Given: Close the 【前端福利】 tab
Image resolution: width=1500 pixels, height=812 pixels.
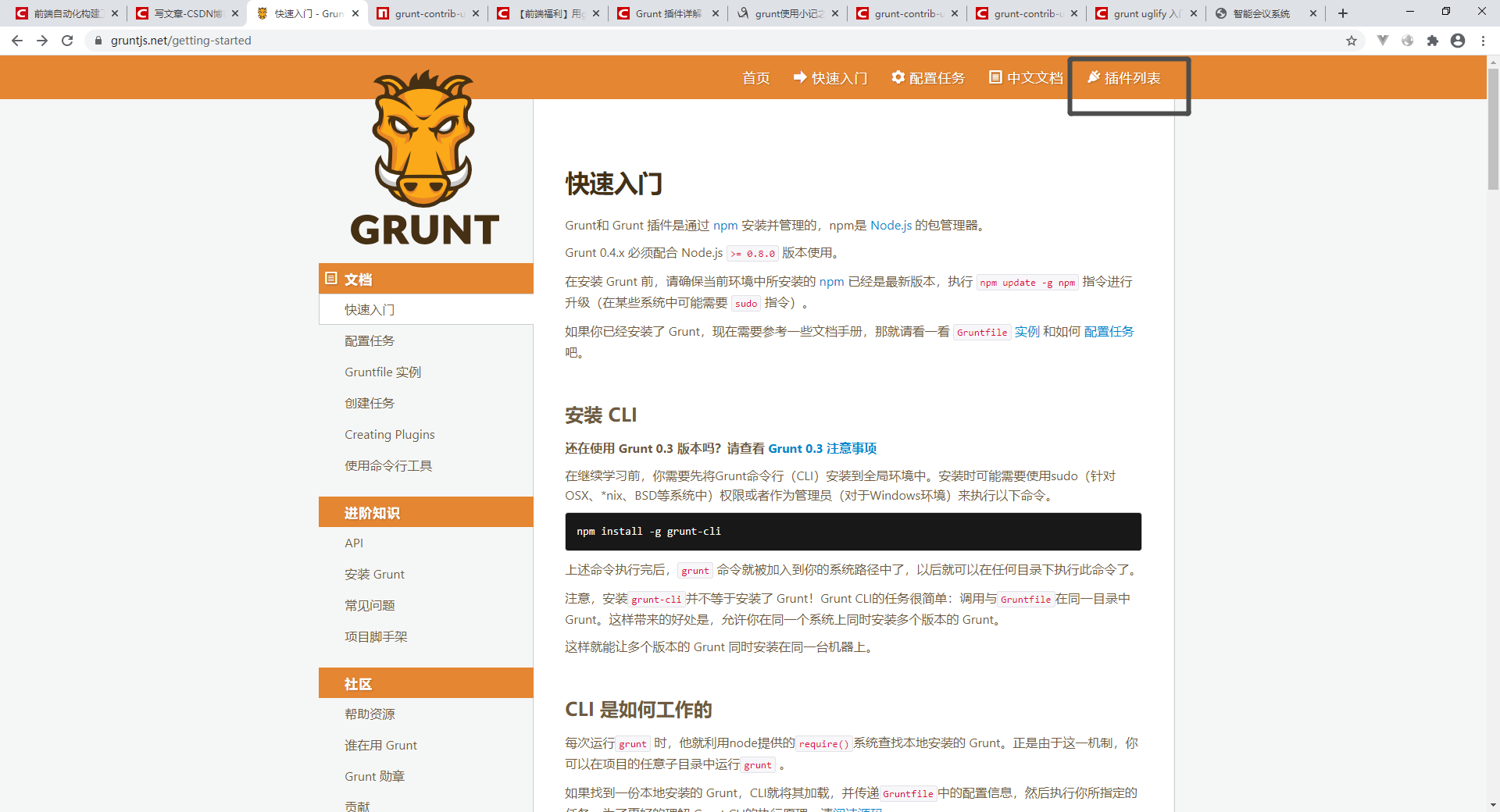Looking at the screenshot, I should coord(596,13).
